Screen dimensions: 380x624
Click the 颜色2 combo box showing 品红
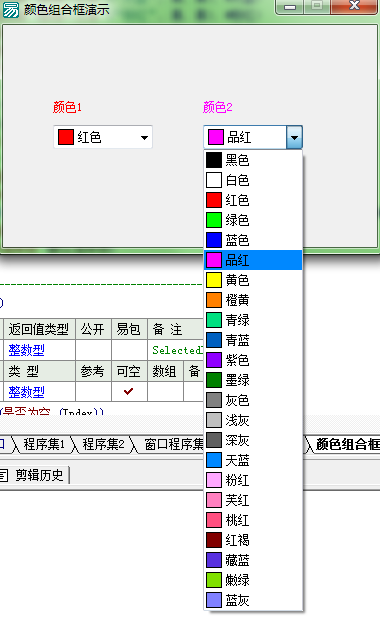(253, 138)
